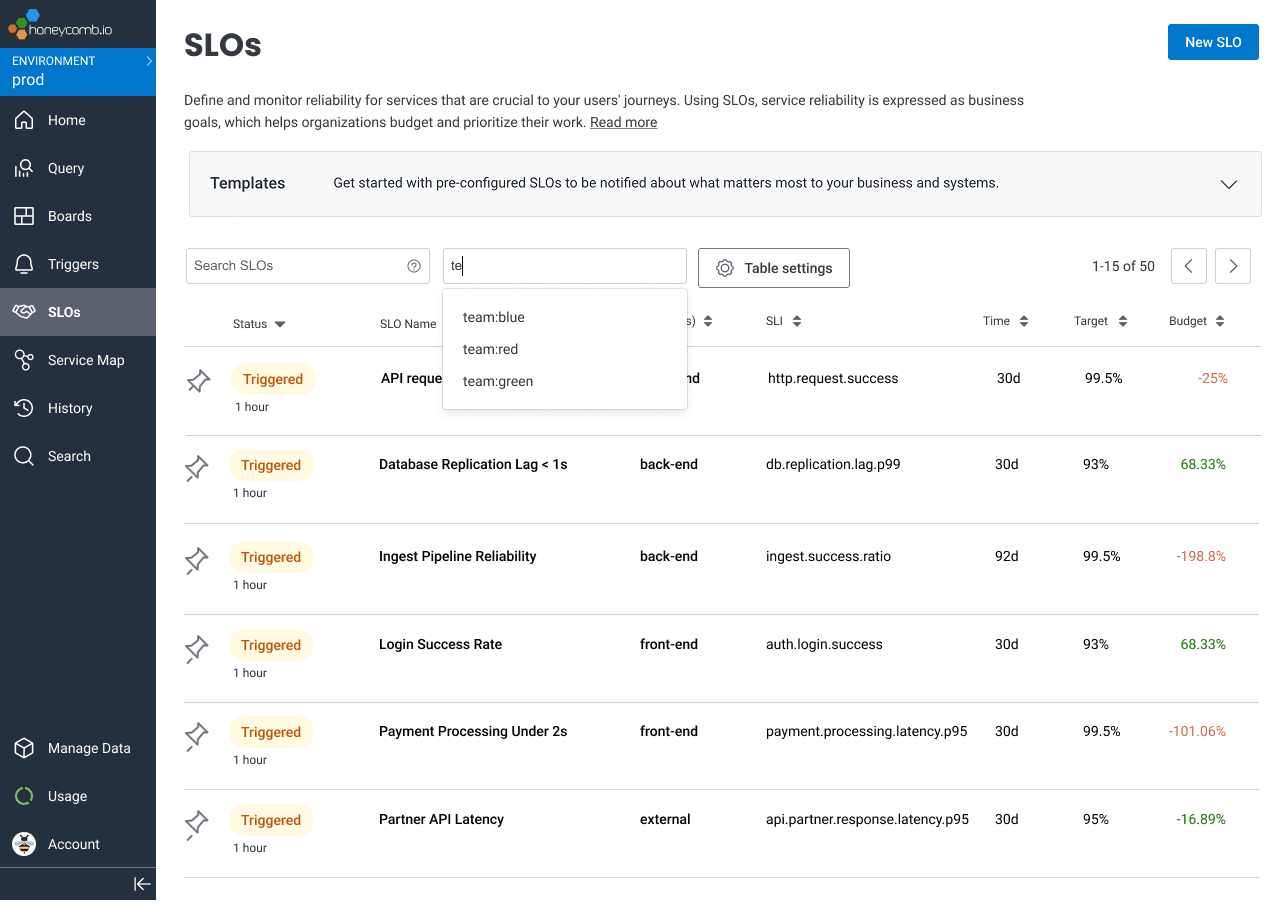Open the Query icon in sidebar
The height and width of the screenshot is (910, 1280).
(24, 168)
